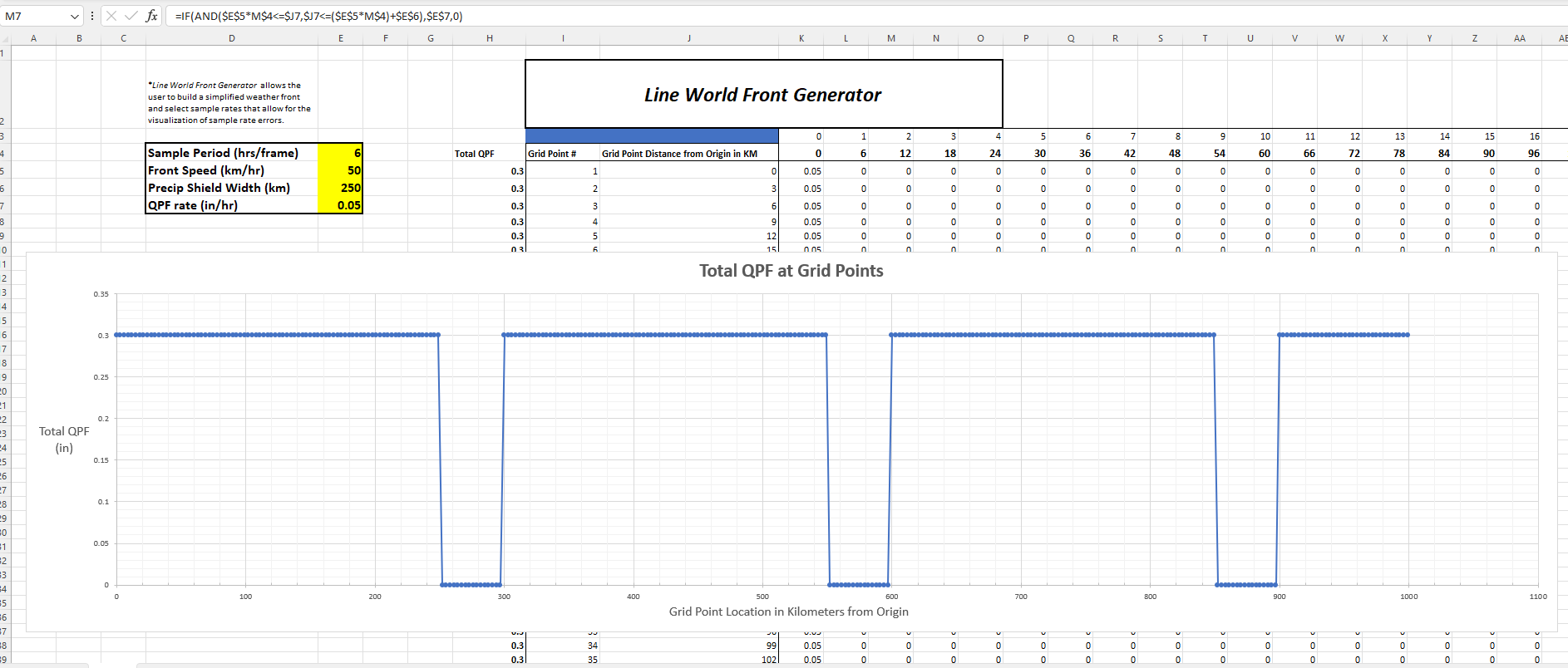
Task: Click the 300 label on the chart's horizontal axis
Action: coord(504,597)
